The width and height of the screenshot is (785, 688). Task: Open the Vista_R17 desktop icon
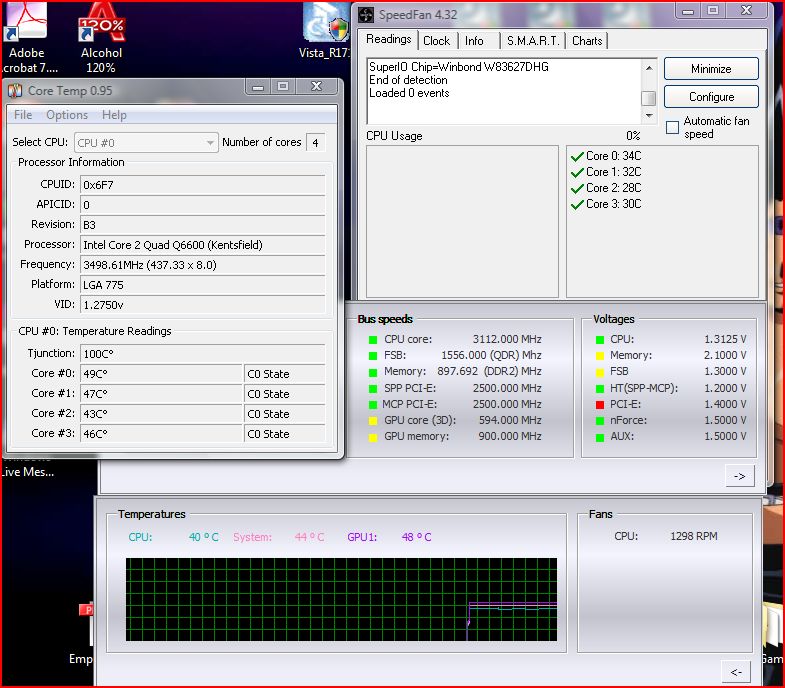pyautogui.click(x=325, y=31)
